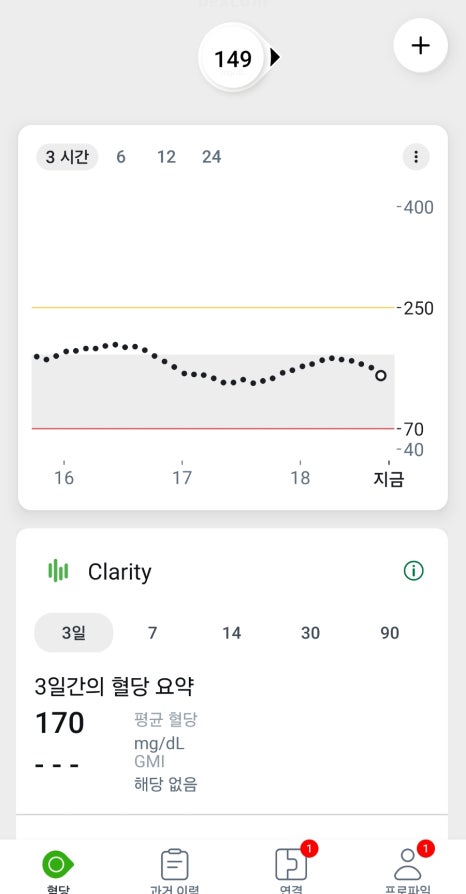Select the 14 day Clarity period

232,633
